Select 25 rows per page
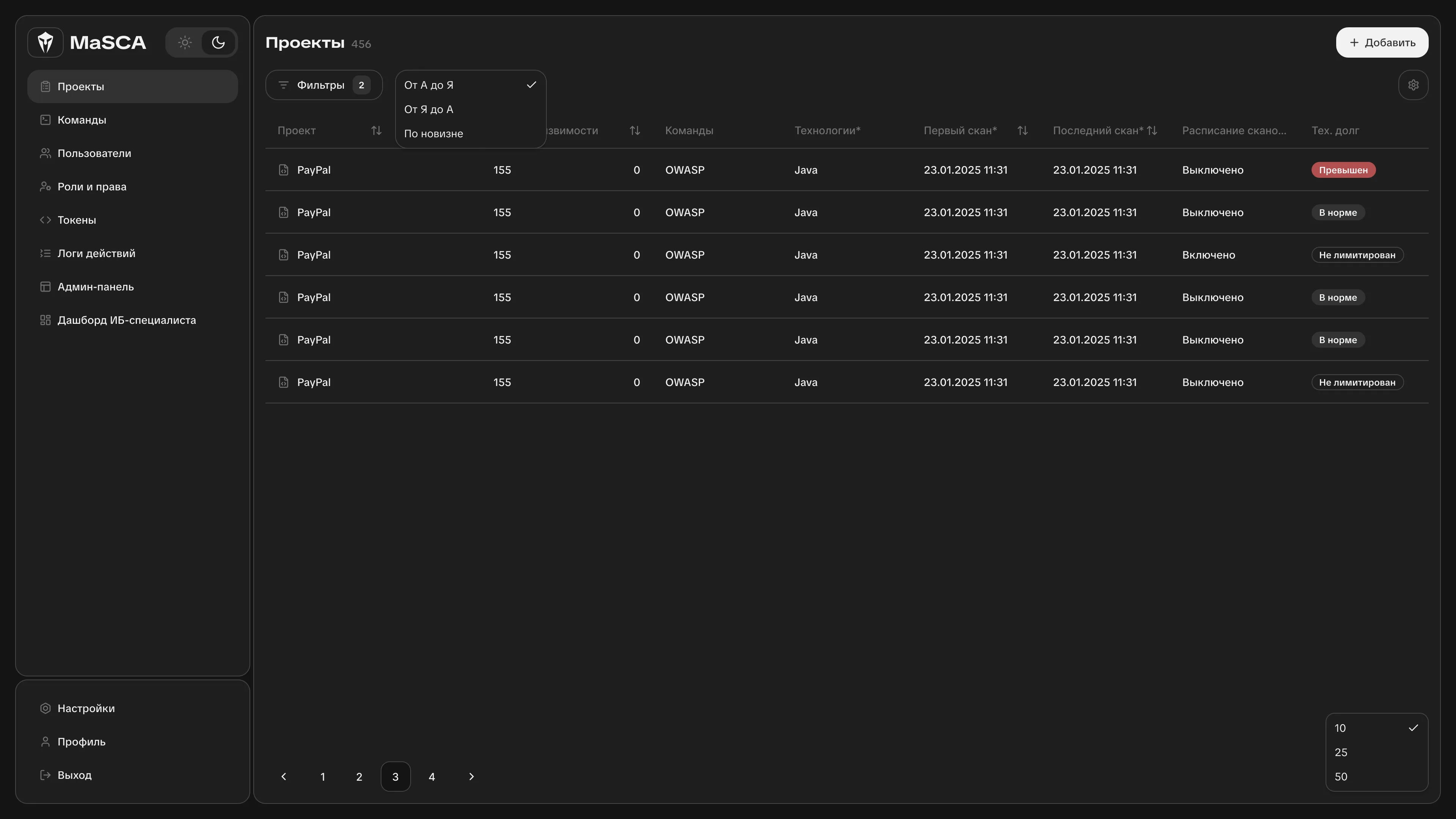The width and height of the screenshot is (1456, 819). coord(1341,752)
